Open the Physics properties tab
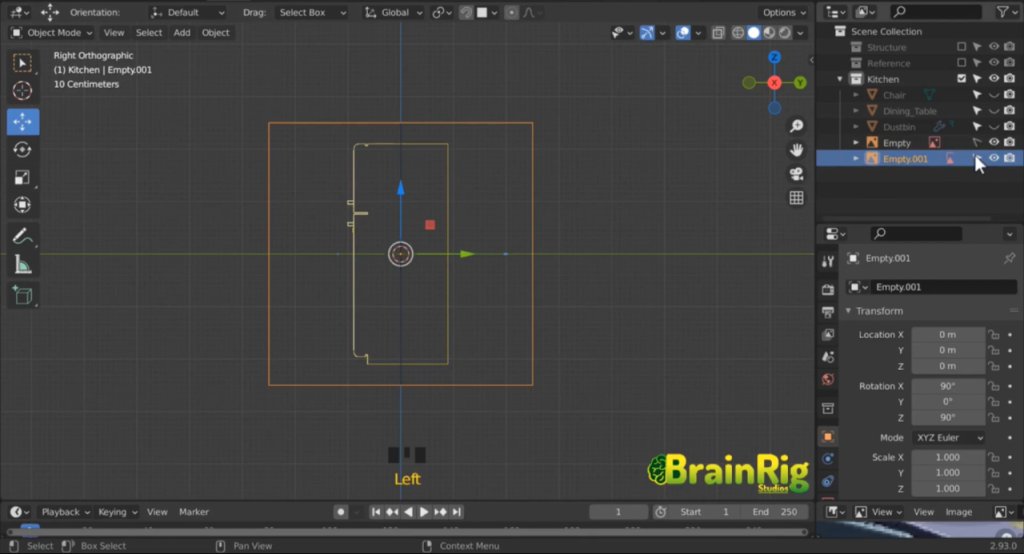The width and height of the screenshot is (1024, 554). pyautogui.click(x=827, y=459)
